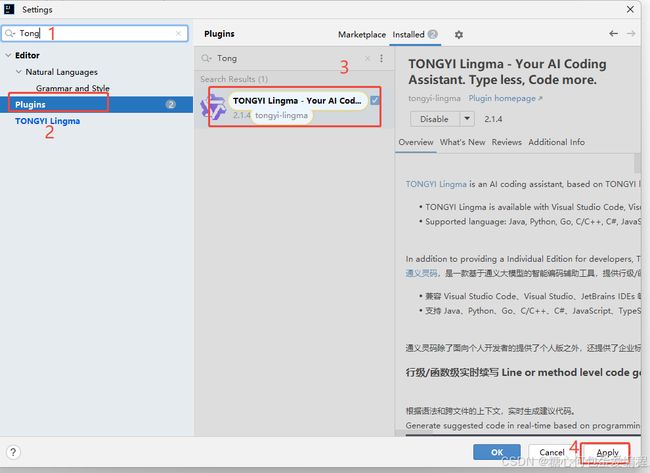This screenshot has height=473, width=650.
Task: Select TONGYI Lingma settings page
Action: [x=48, y=121]
